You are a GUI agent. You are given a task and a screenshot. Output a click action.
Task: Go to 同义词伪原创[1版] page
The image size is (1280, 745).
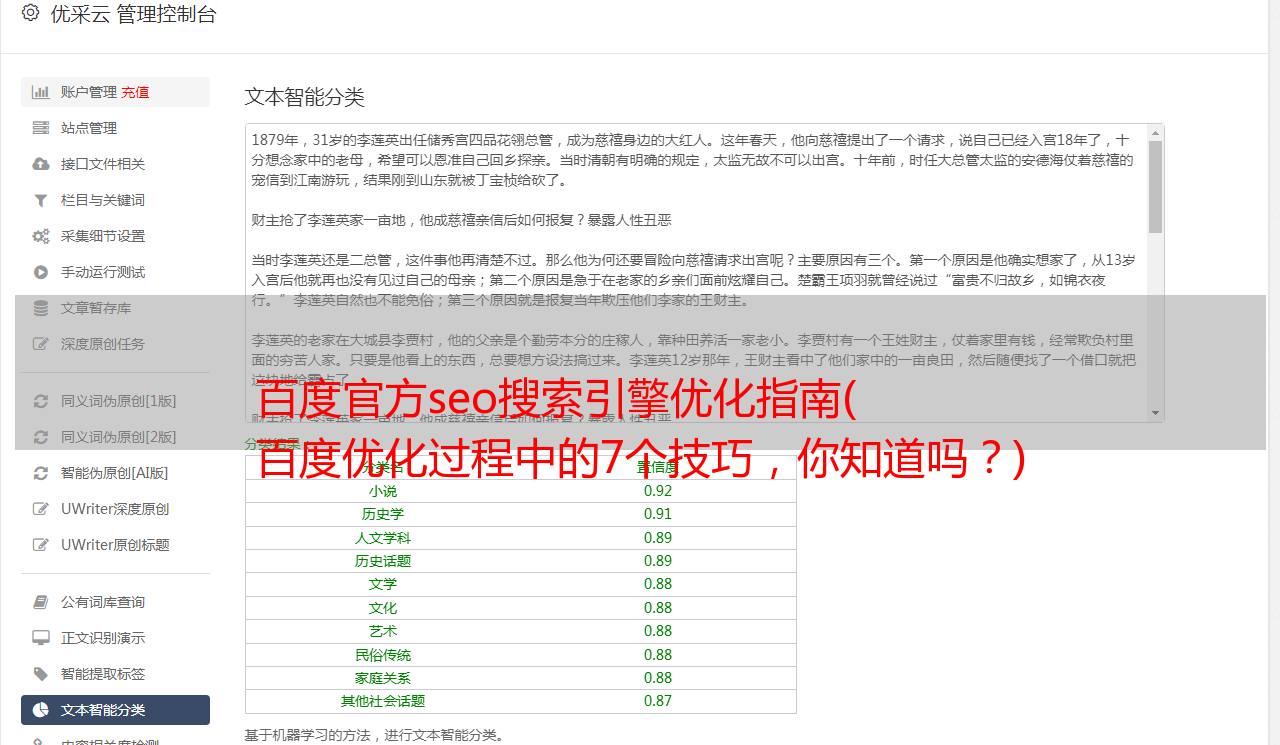115,401
